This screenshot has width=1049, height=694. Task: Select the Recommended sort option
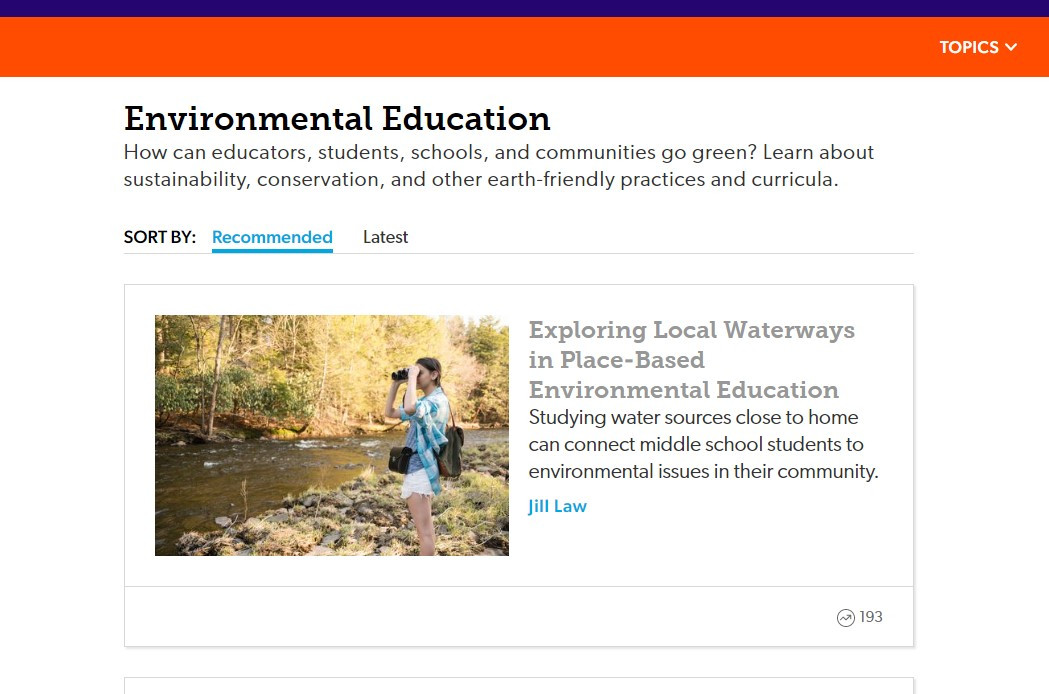pyautogui.click(x=272, y=237)
